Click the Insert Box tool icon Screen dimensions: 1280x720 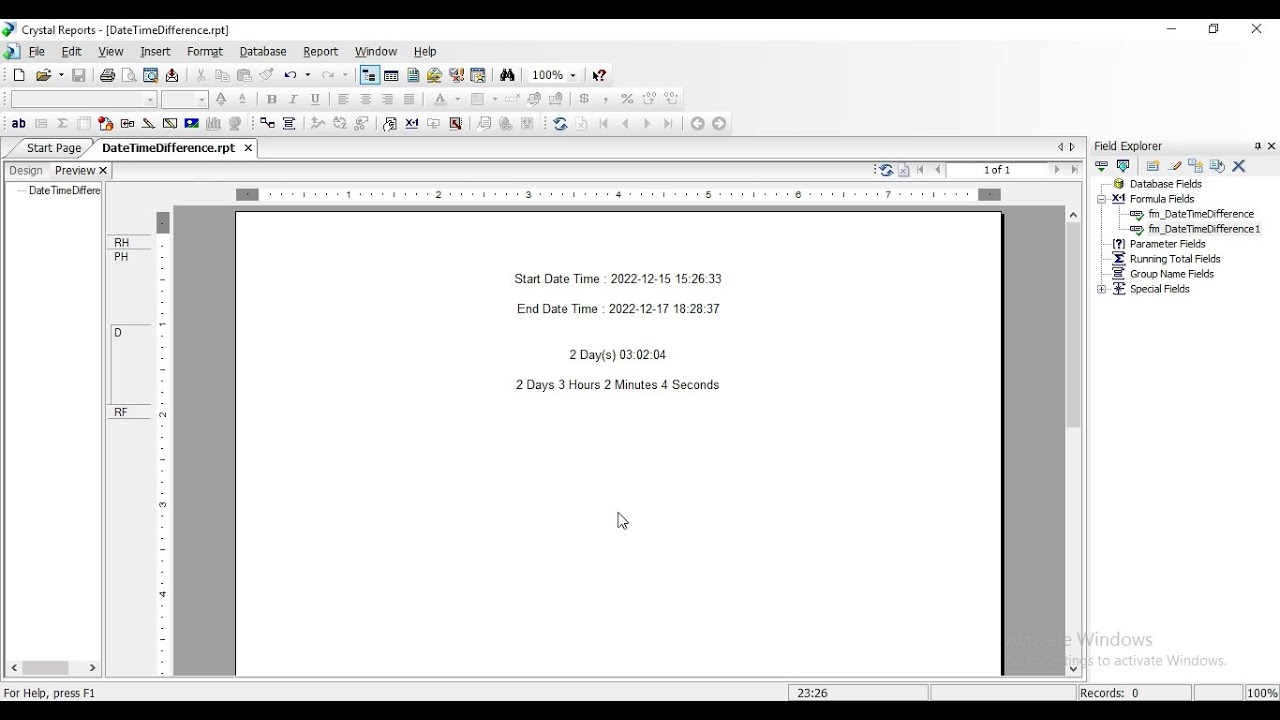coord(170,124)
